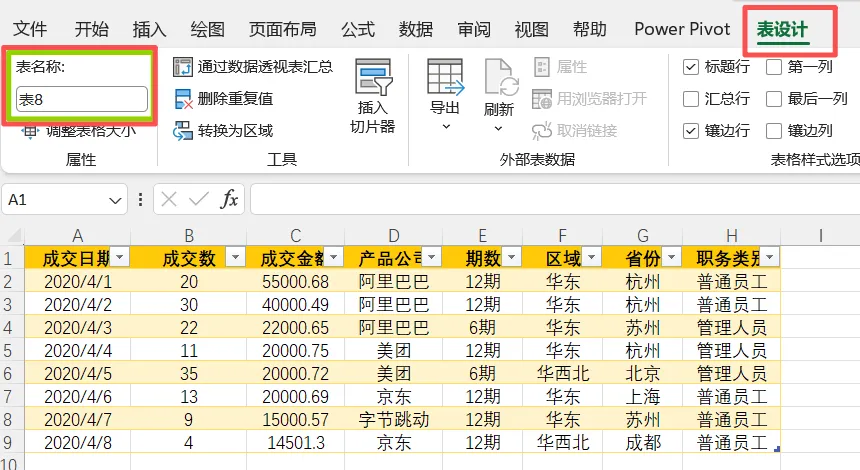Open the 成交金额 column filter dropdown
Image resolution: width=860 pixels, height=470 pixels.
(333, 257)
